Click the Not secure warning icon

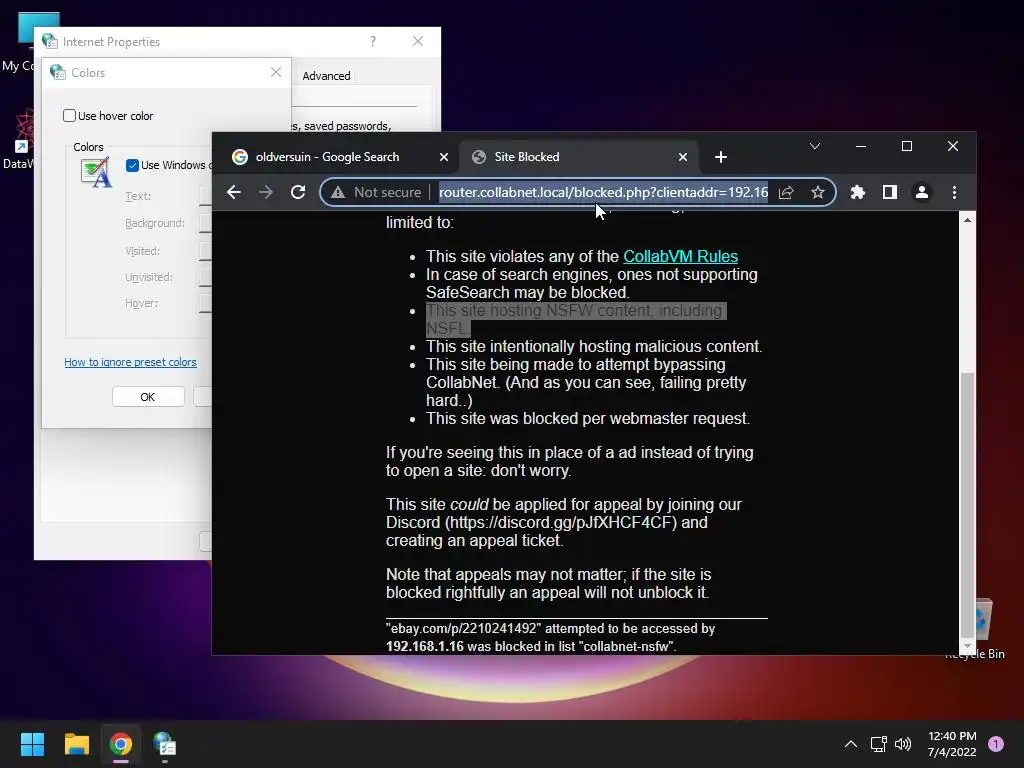[x=338, y=192]
